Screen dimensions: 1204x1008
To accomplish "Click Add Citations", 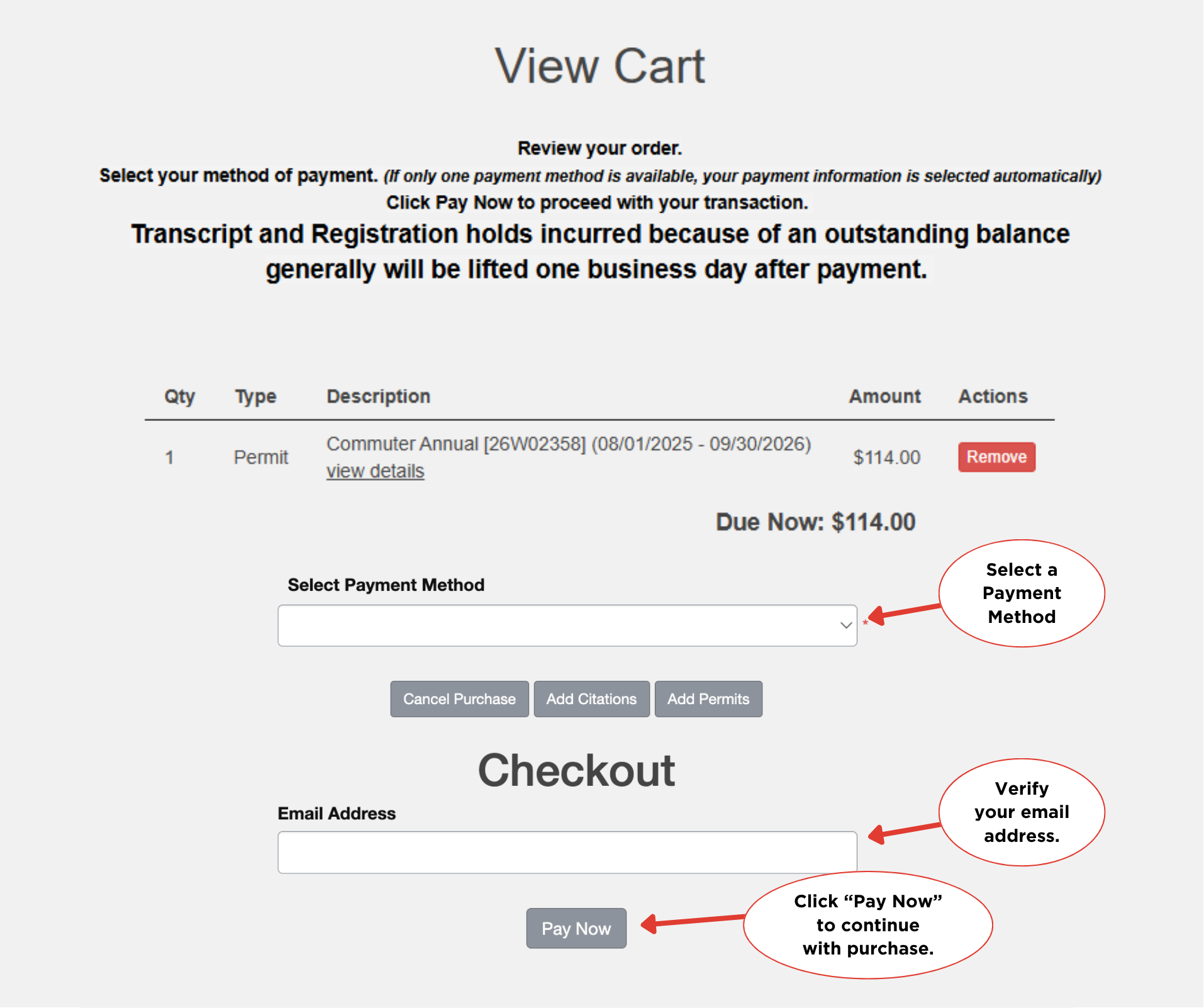I will coord(591,698).
